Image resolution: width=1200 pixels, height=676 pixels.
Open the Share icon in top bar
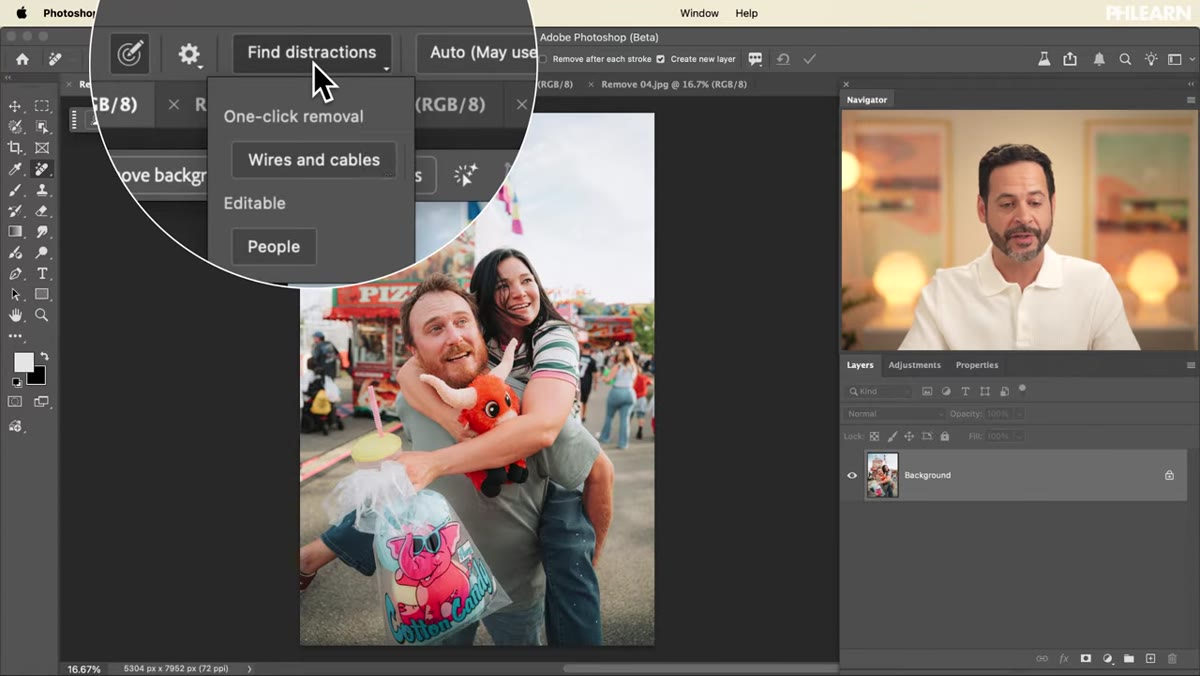(1070, 59)
